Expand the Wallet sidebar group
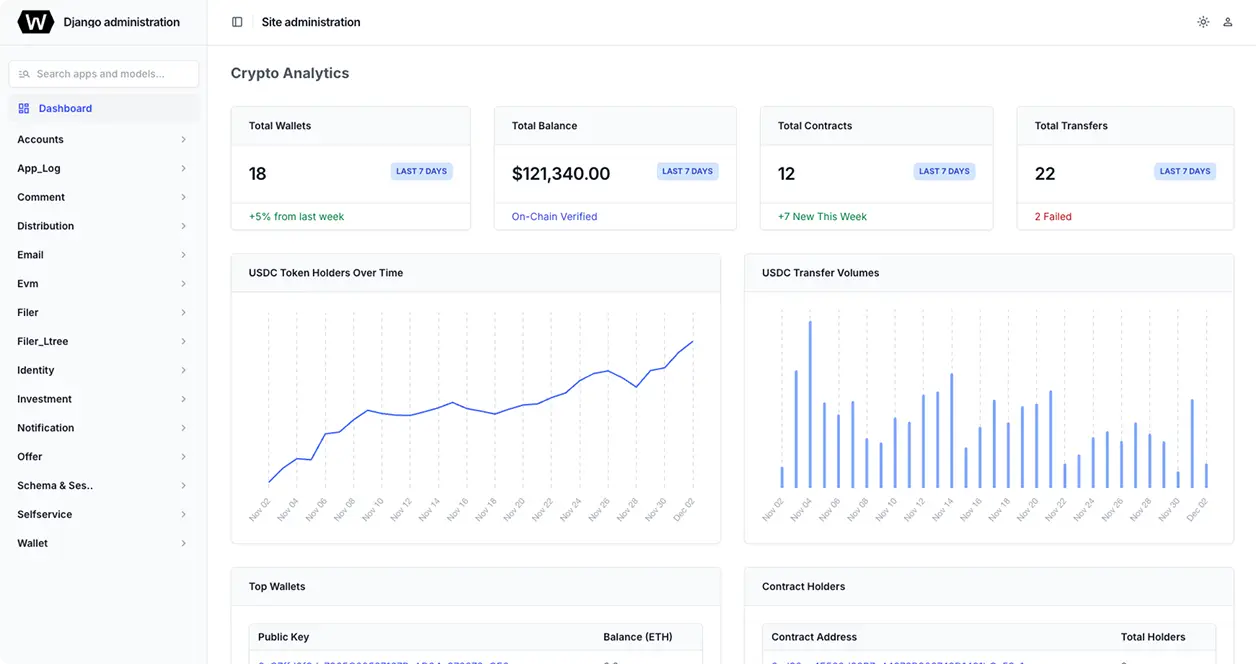The width and height of the screenshot is (1256, 664). (104, 543)
